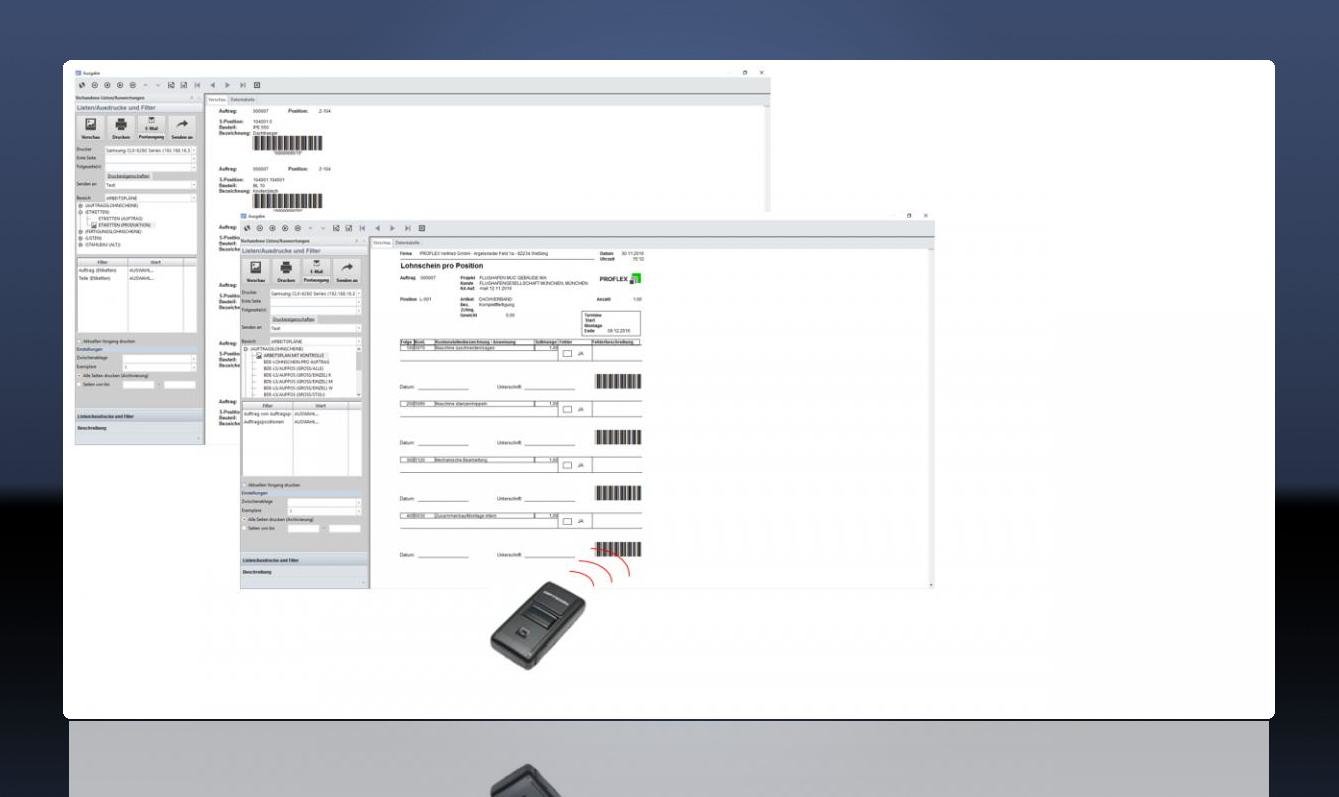This screenshot has width=1339, height=797.
Task: Collapse (ETIKETTEN) tree node in back window
Action: (x=80, y=212)
